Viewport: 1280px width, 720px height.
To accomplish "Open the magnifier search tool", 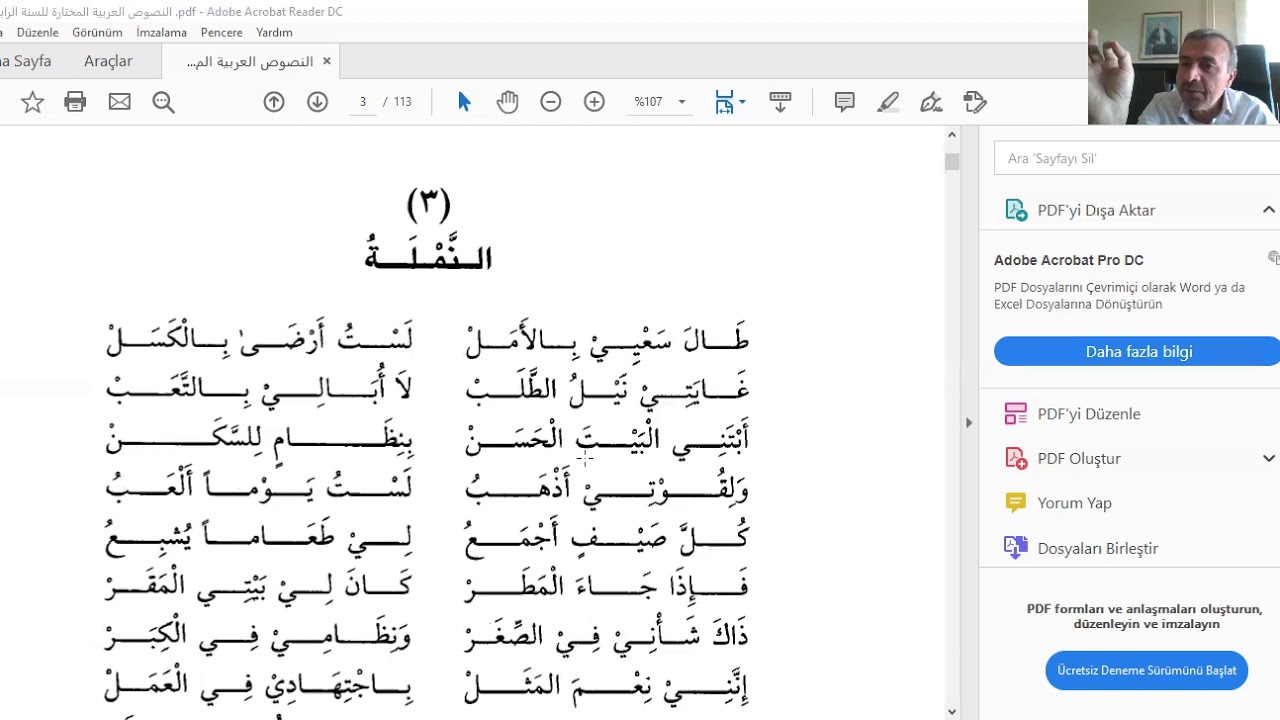I will coord(164,102).
